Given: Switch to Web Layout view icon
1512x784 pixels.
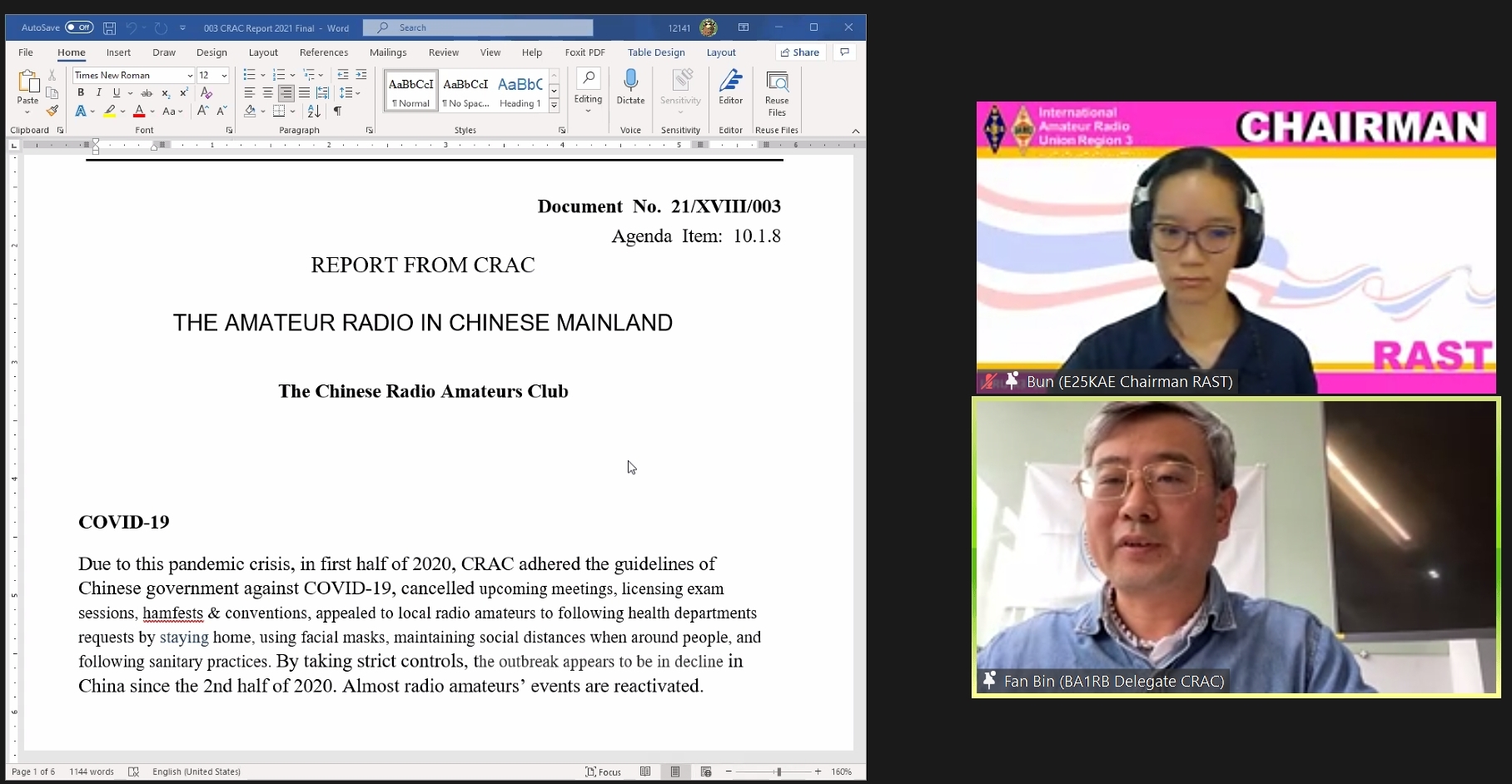Looking at the screenshot, I should pyautogui.click(x=706, y=772).
